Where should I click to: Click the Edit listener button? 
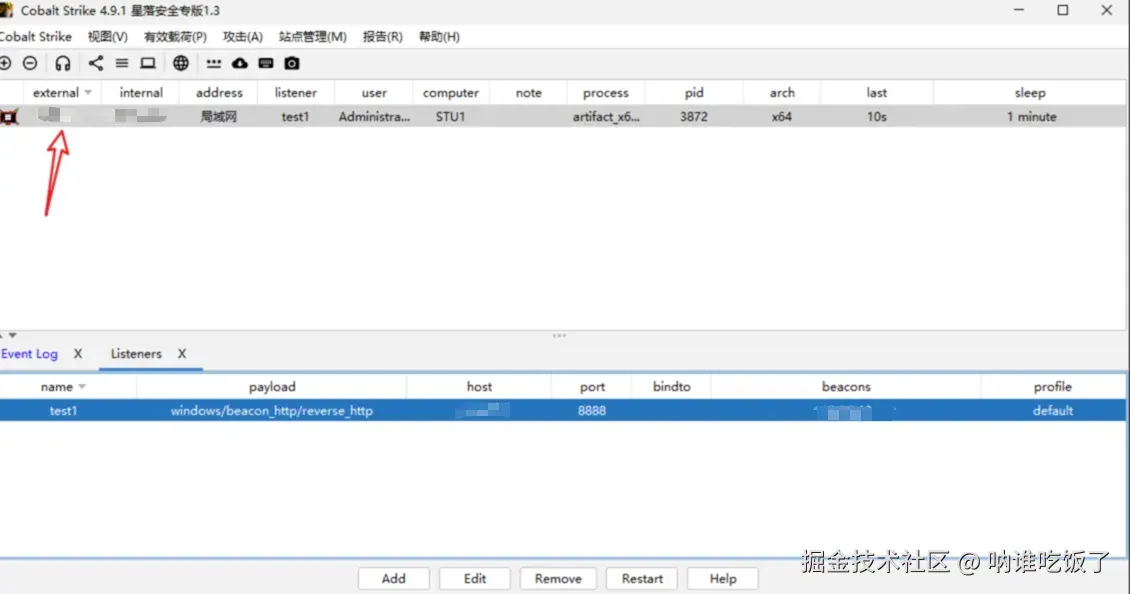click(475, 579)
